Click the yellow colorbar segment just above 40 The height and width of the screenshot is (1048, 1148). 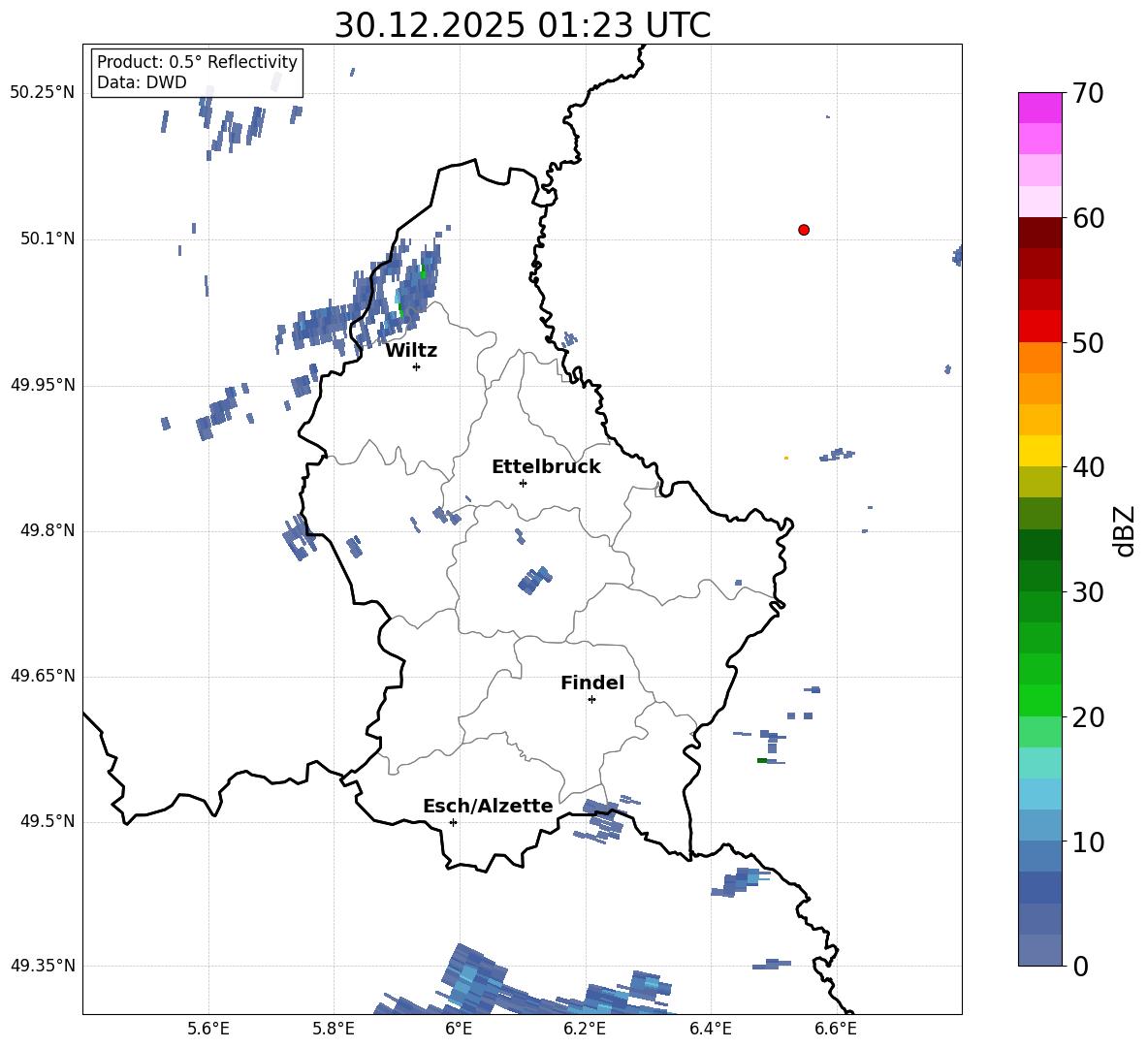(1040, 451)
